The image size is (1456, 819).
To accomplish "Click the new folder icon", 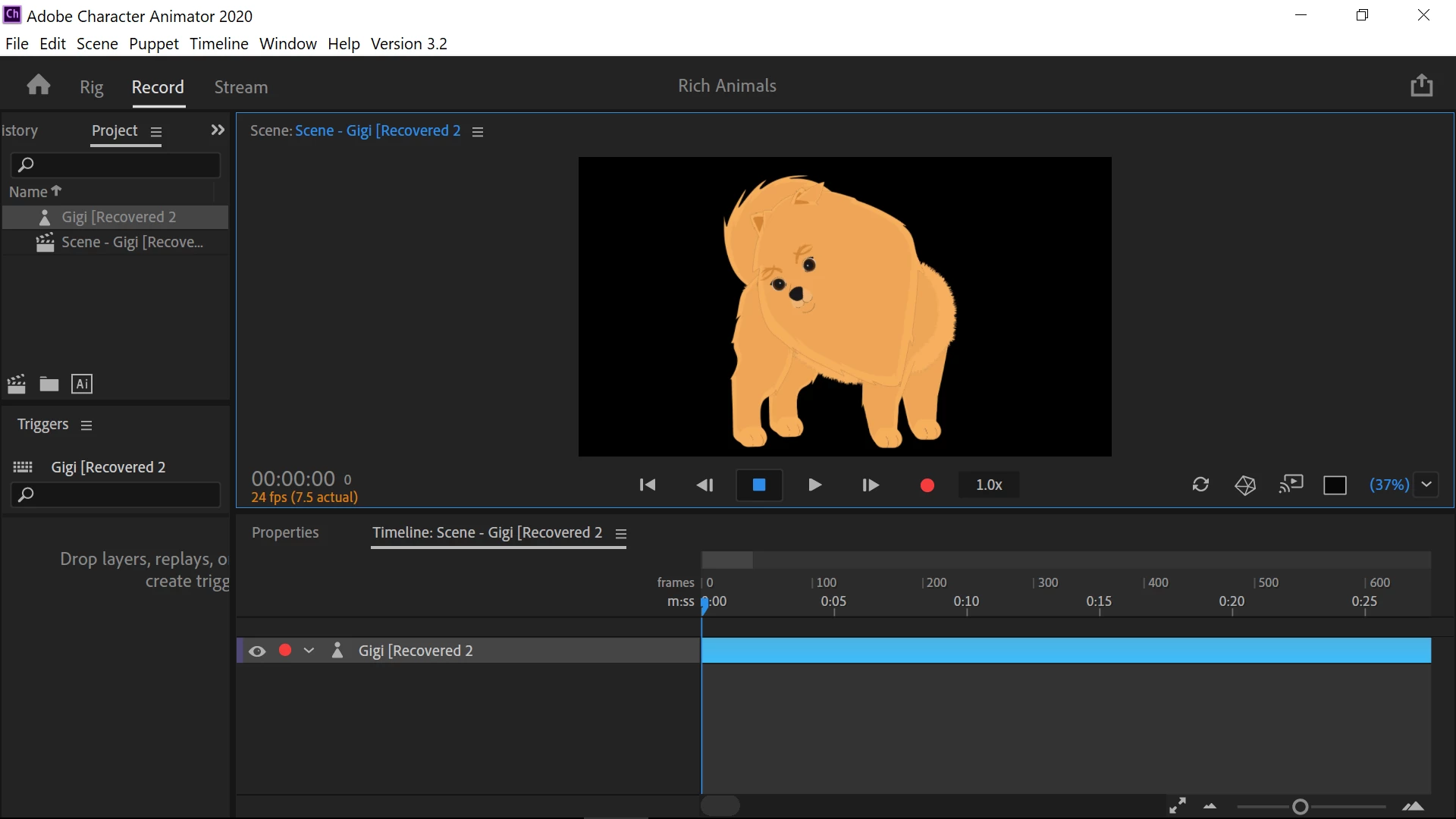I will click(x=49, y=384).
